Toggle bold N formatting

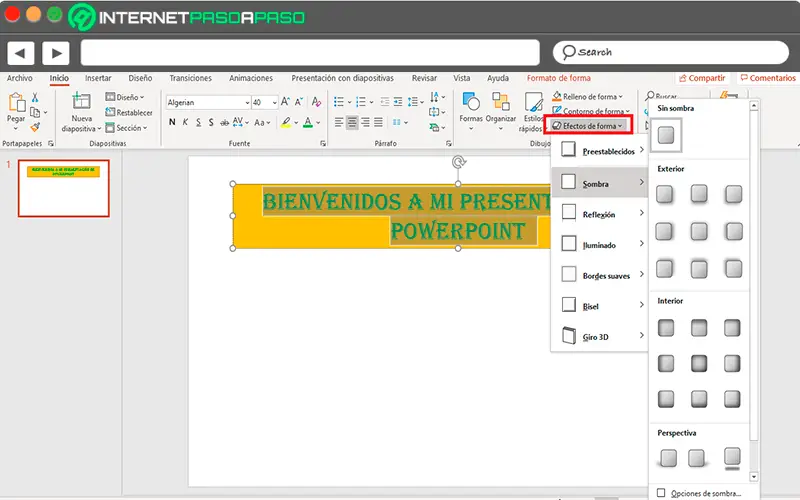point(171,122)
